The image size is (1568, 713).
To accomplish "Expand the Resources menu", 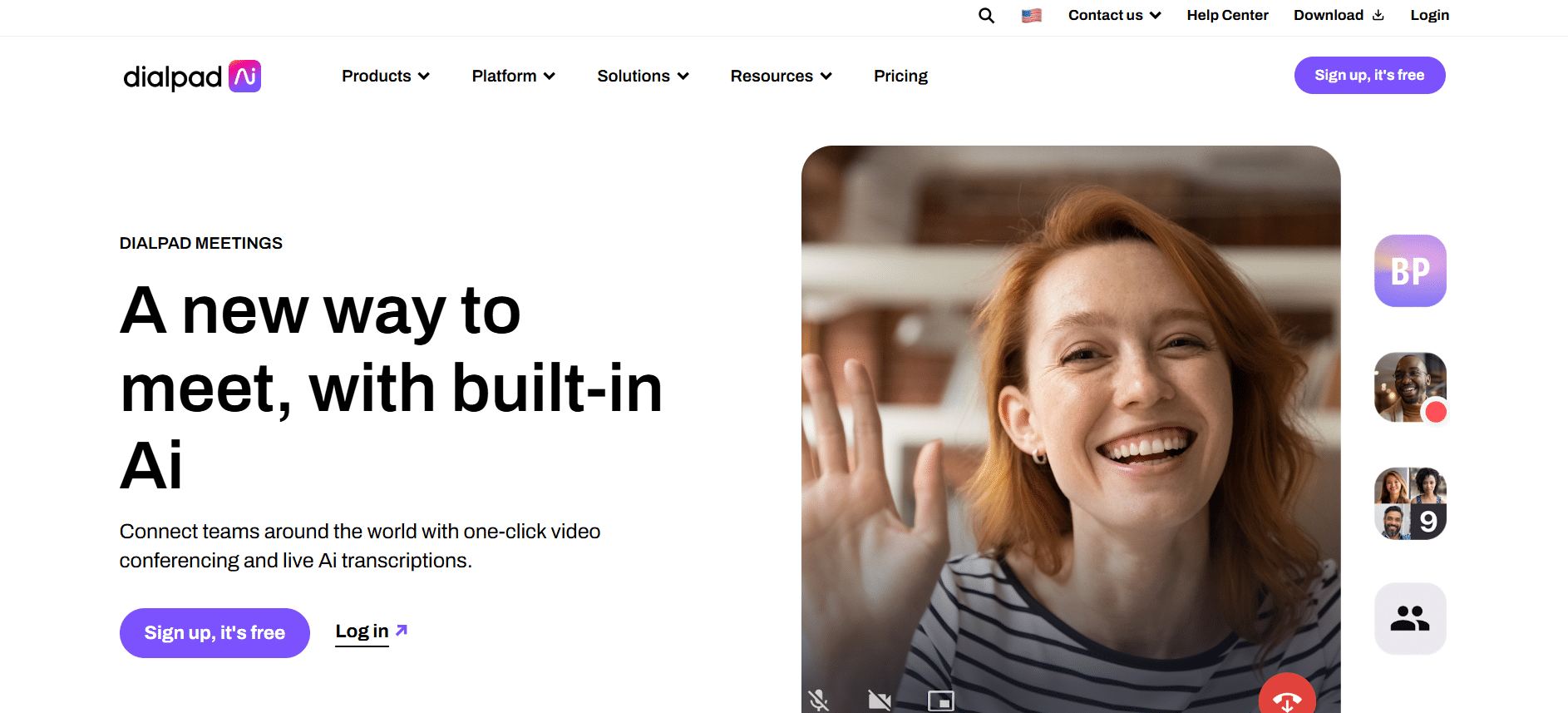I will pyautogui.click(x=782, y=76).
